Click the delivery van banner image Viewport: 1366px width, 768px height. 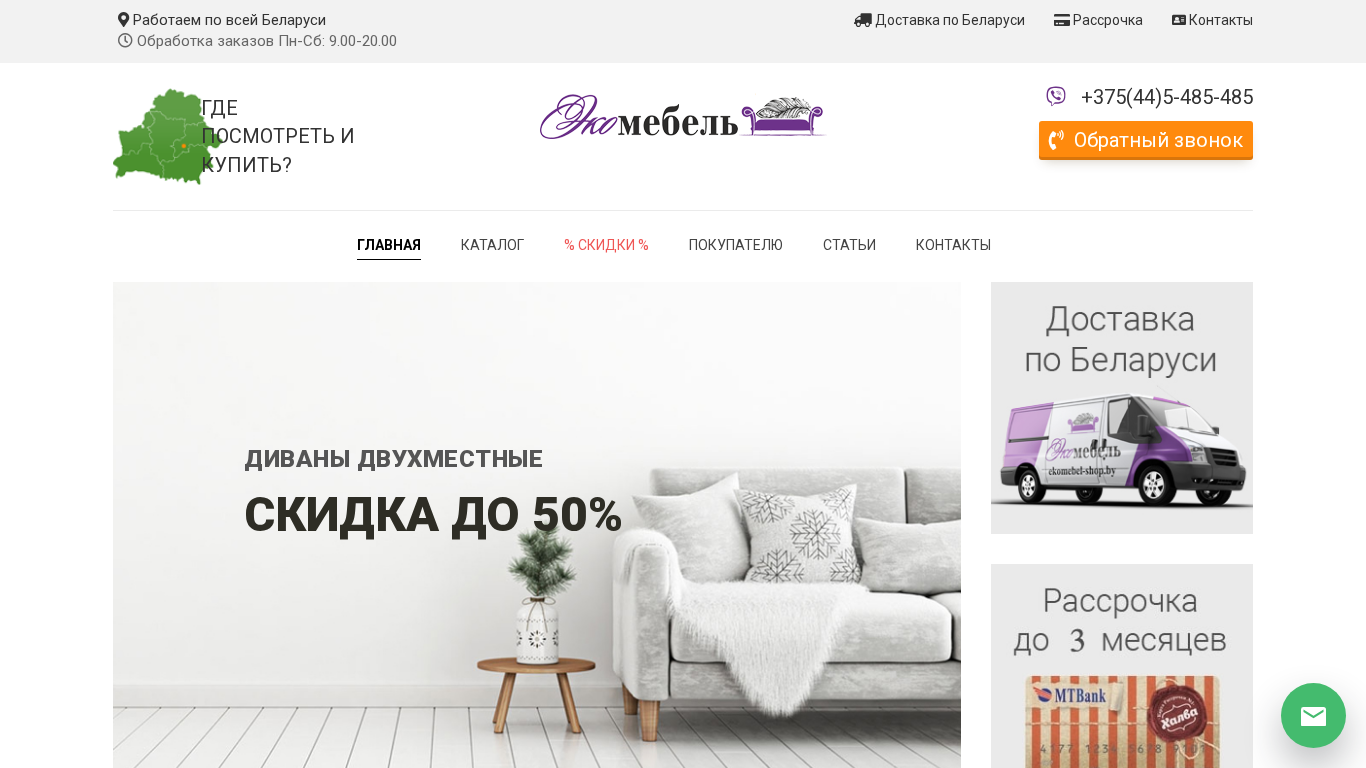point(1122,408)
